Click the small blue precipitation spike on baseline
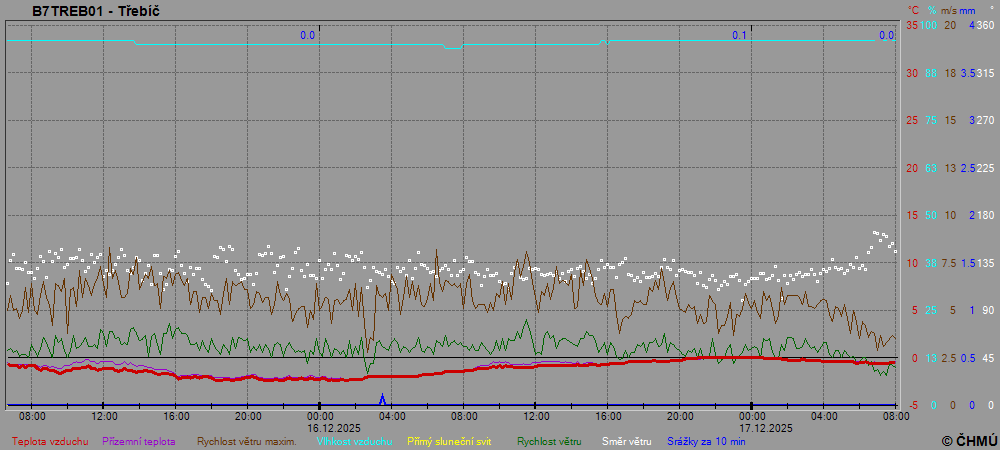The width and height of the screenshot is (1000, 450). click(382, 399)
